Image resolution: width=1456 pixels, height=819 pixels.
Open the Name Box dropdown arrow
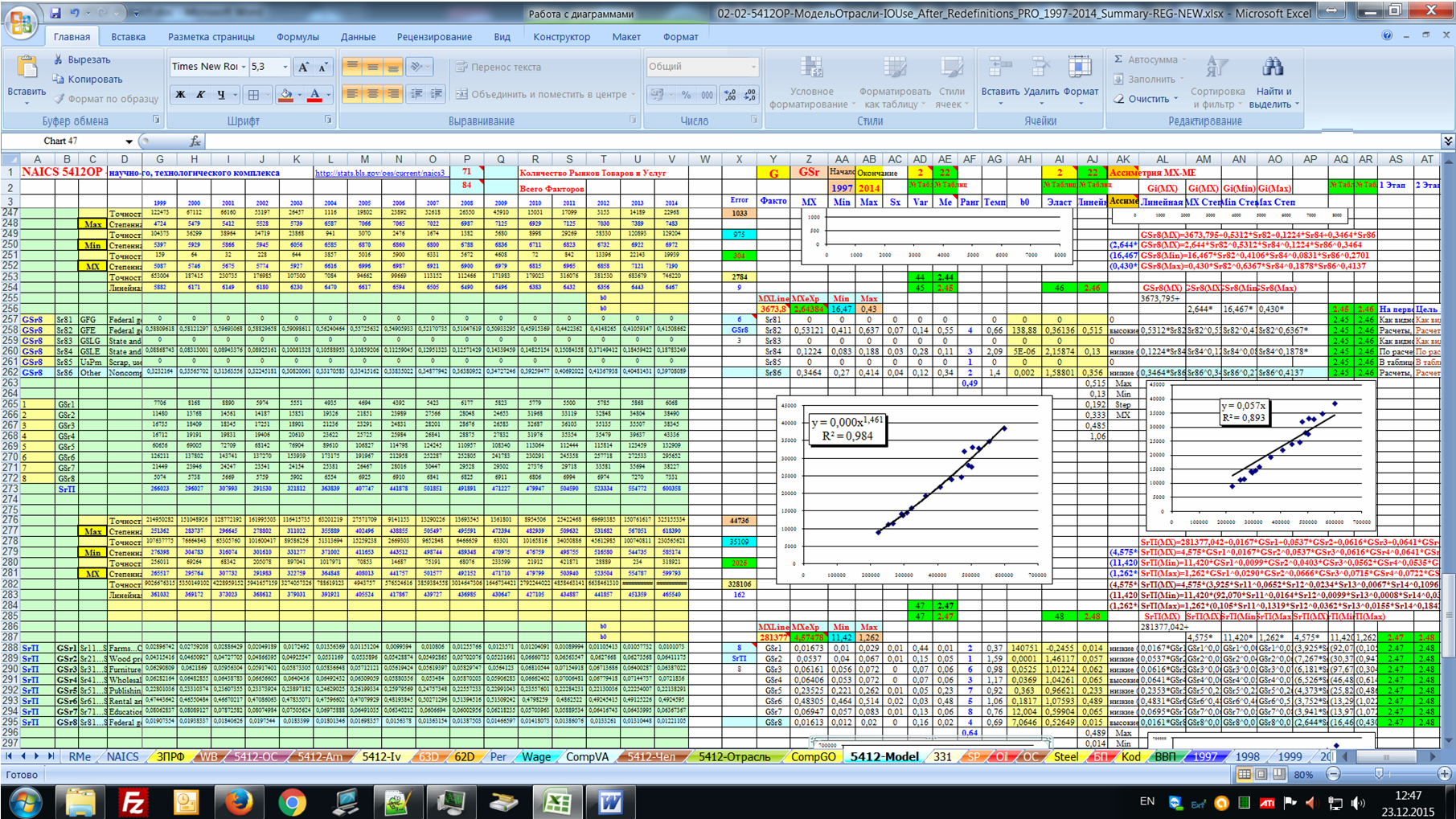(129, 141)
